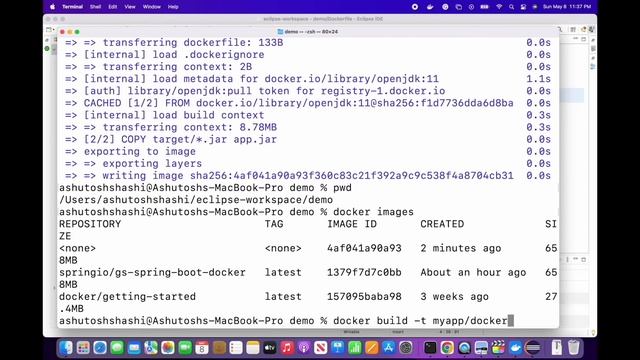Switch to Terminal via Dock icon
The height and width of the screenshot is (360, 640).
pos(430,348)
